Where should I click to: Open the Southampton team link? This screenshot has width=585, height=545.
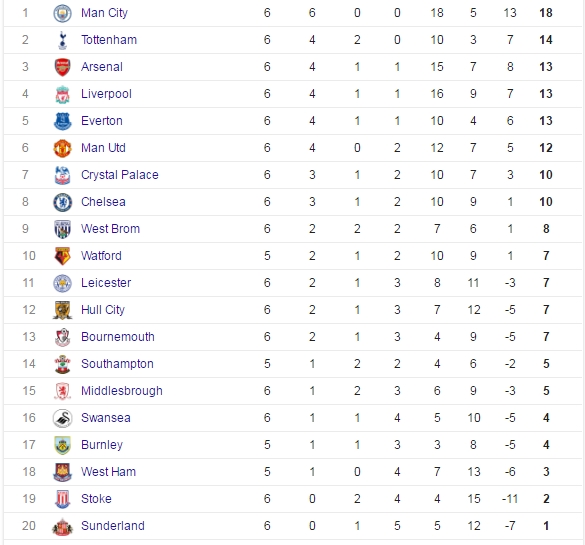tap(118, 364)
